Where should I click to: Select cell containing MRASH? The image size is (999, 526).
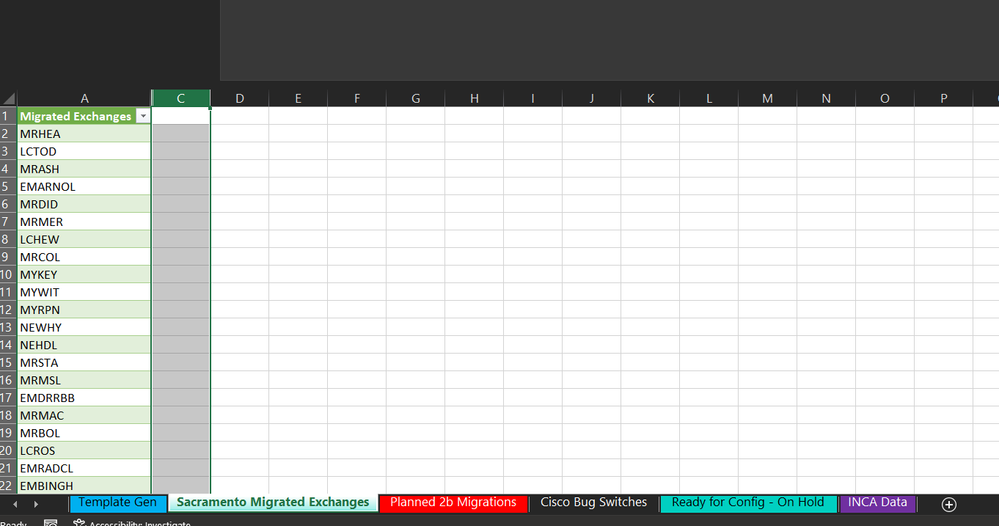click(84, 169)
